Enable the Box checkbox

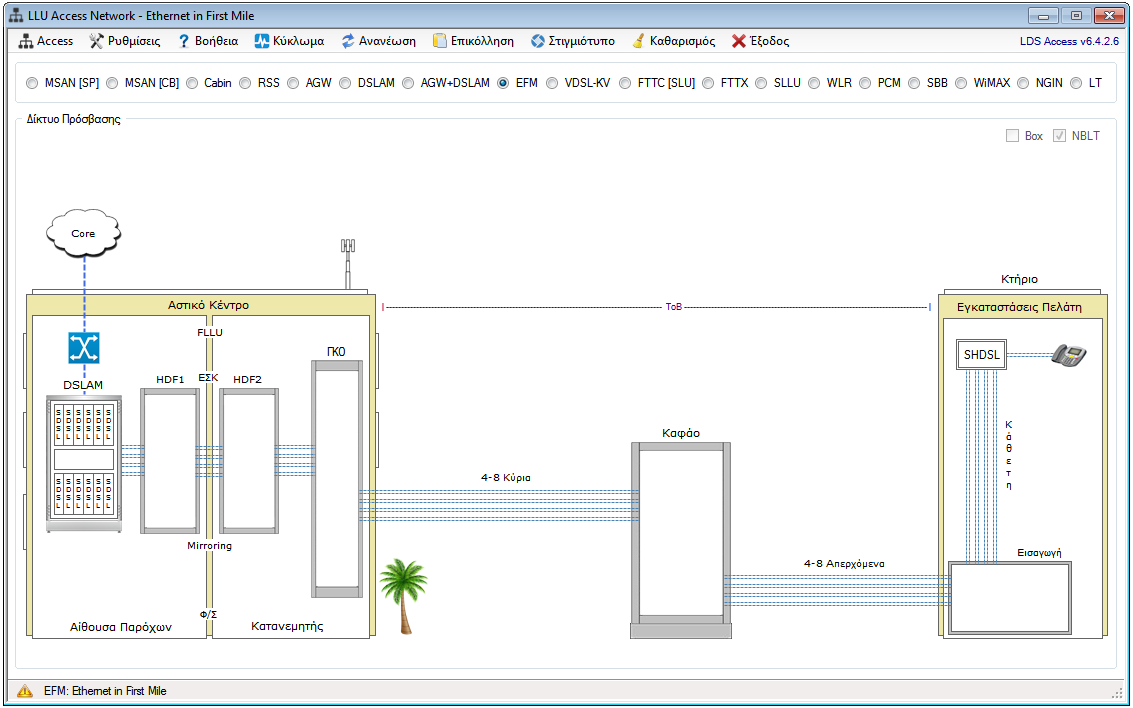tap(1012, 136)
